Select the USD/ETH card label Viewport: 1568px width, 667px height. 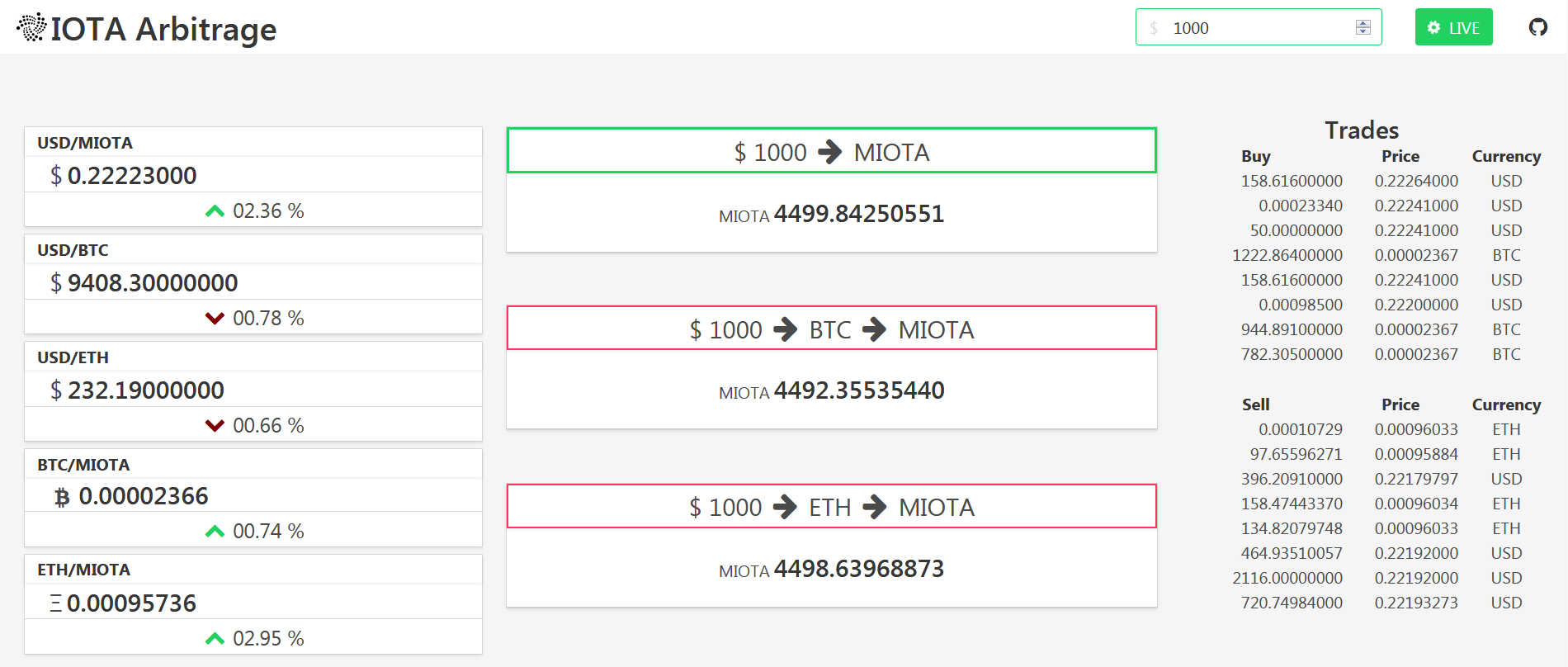[73, 357]
